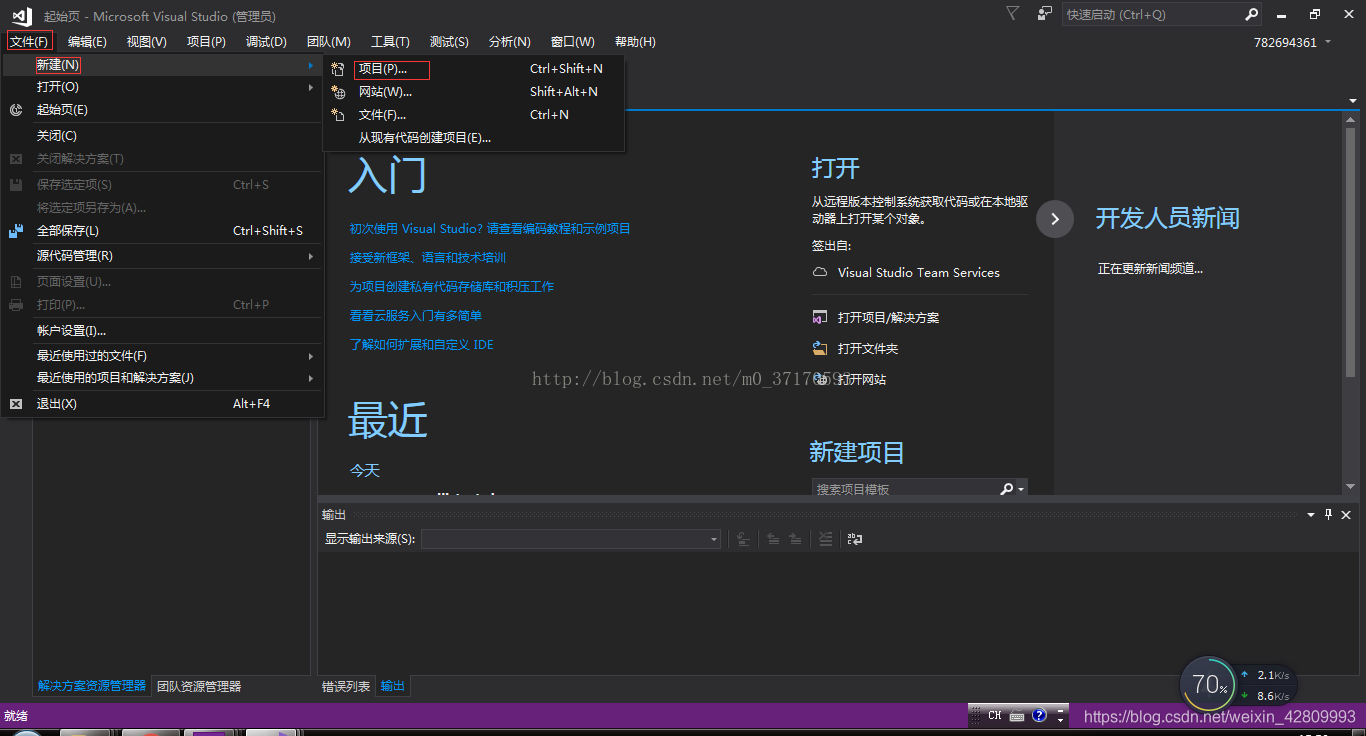1366x736 pixels.
Task: Click the open project/solution icon
Action: [820, 317]
